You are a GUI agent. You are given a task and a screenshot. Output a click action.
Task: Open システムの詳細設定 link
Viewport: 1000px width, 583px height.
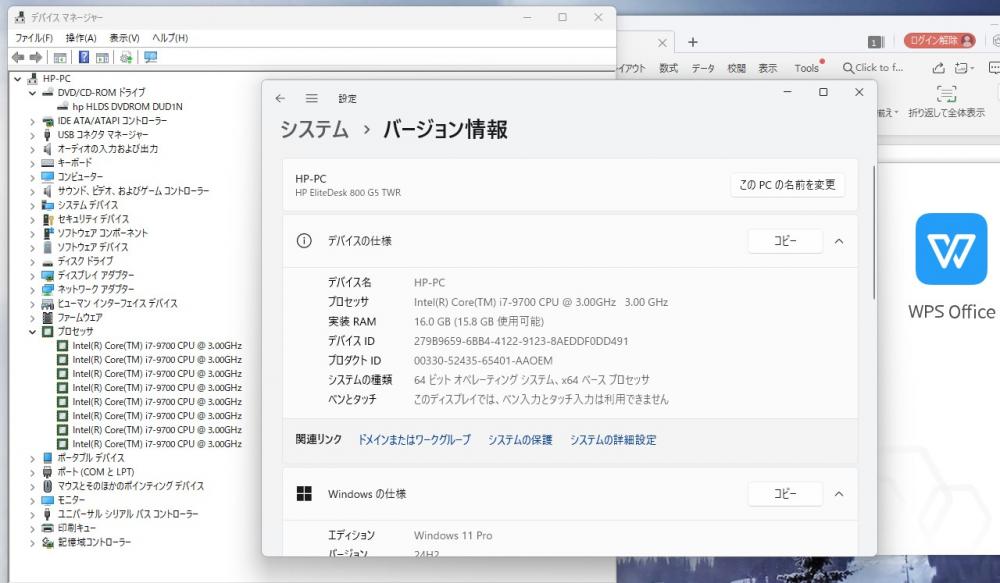coord(613,439)
